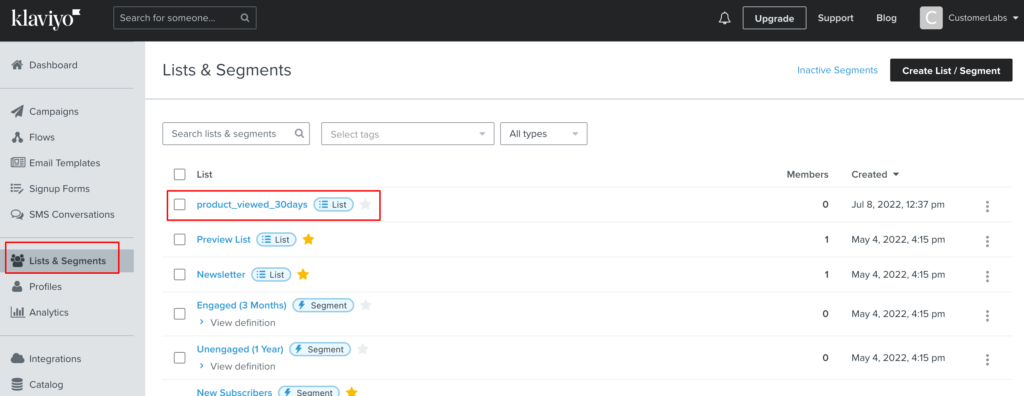Open more options for product_viewed_30days row

click(987, 206)
